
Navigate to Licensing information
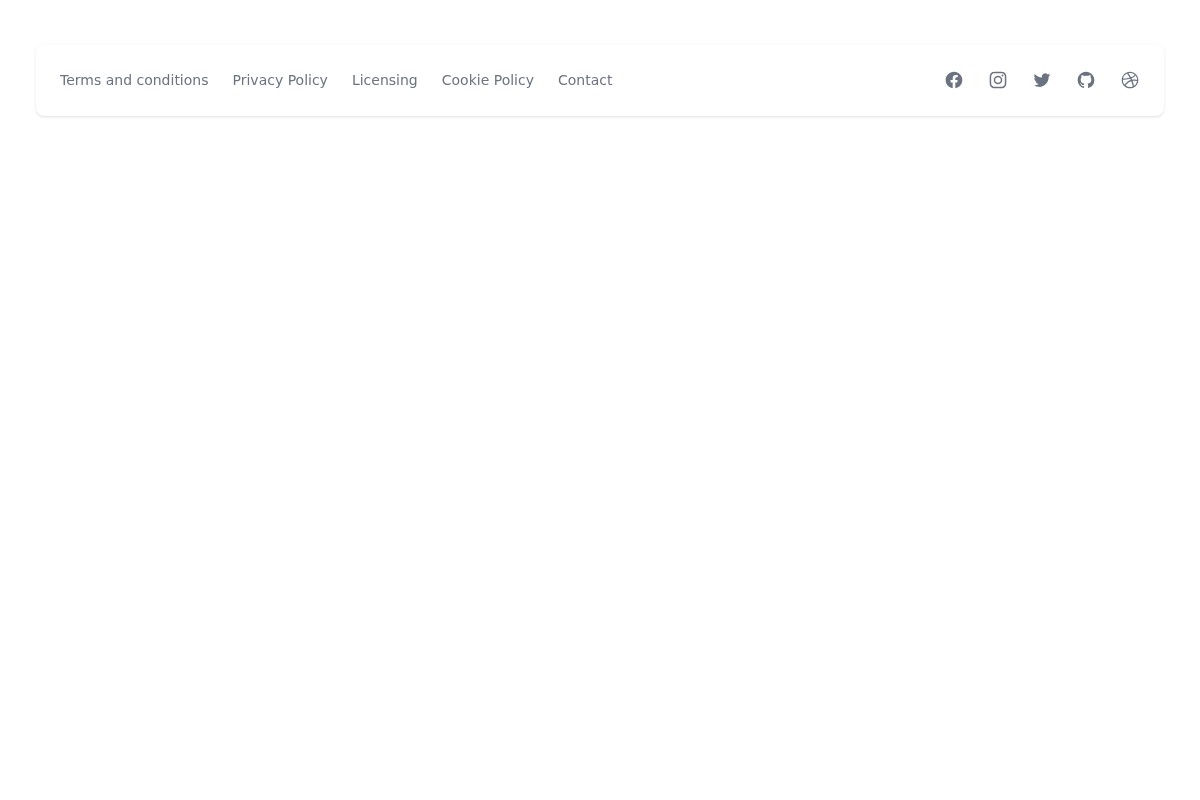click(384, 80)
